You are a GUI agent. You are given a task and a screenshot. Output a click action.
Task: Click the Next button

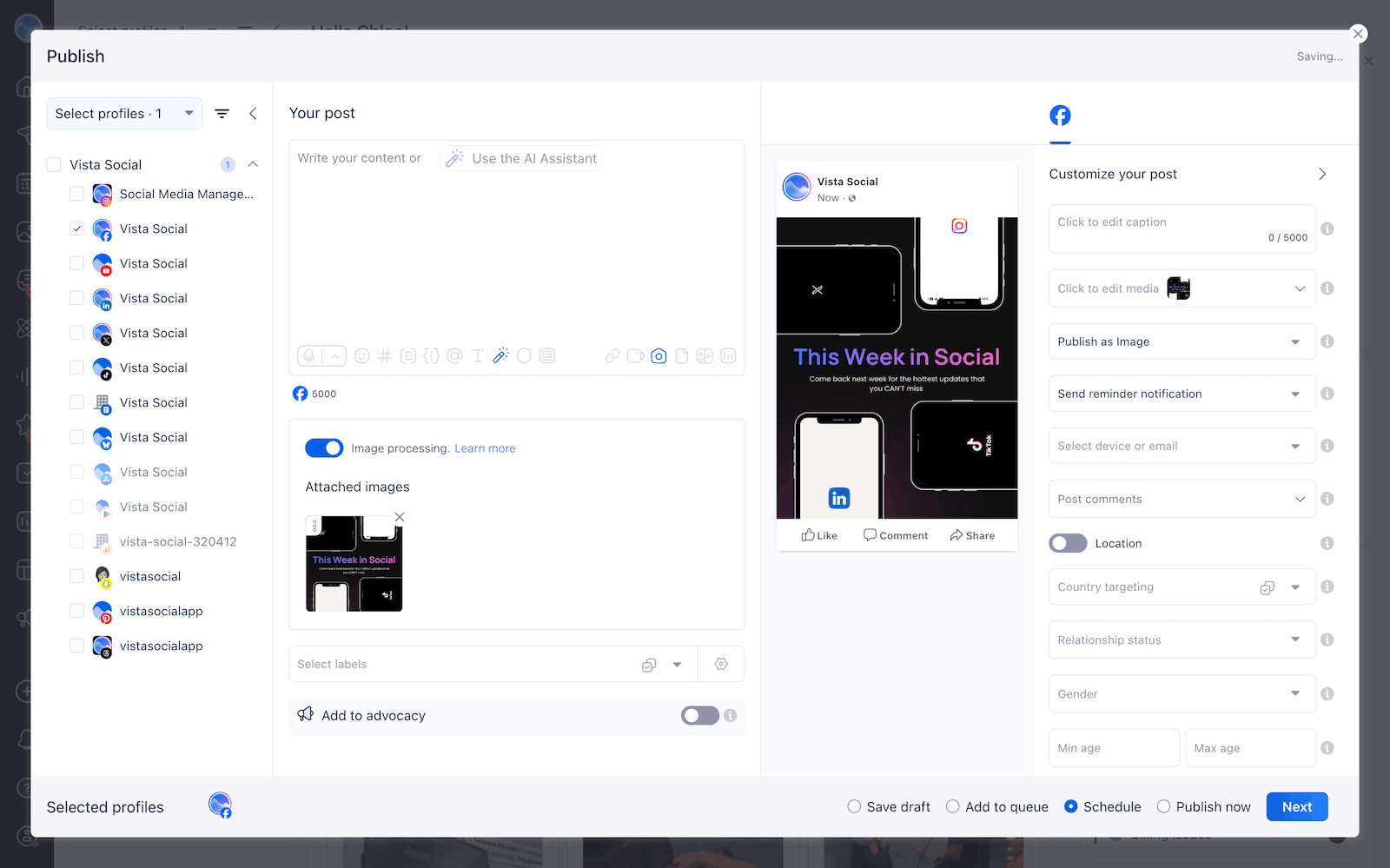pyautogui.click(x=1297, y=806)
